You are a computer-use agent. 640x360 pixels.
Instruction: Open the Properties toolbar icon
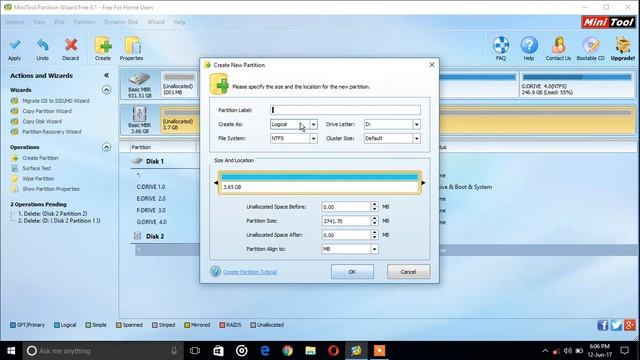[x=132, y=45]
